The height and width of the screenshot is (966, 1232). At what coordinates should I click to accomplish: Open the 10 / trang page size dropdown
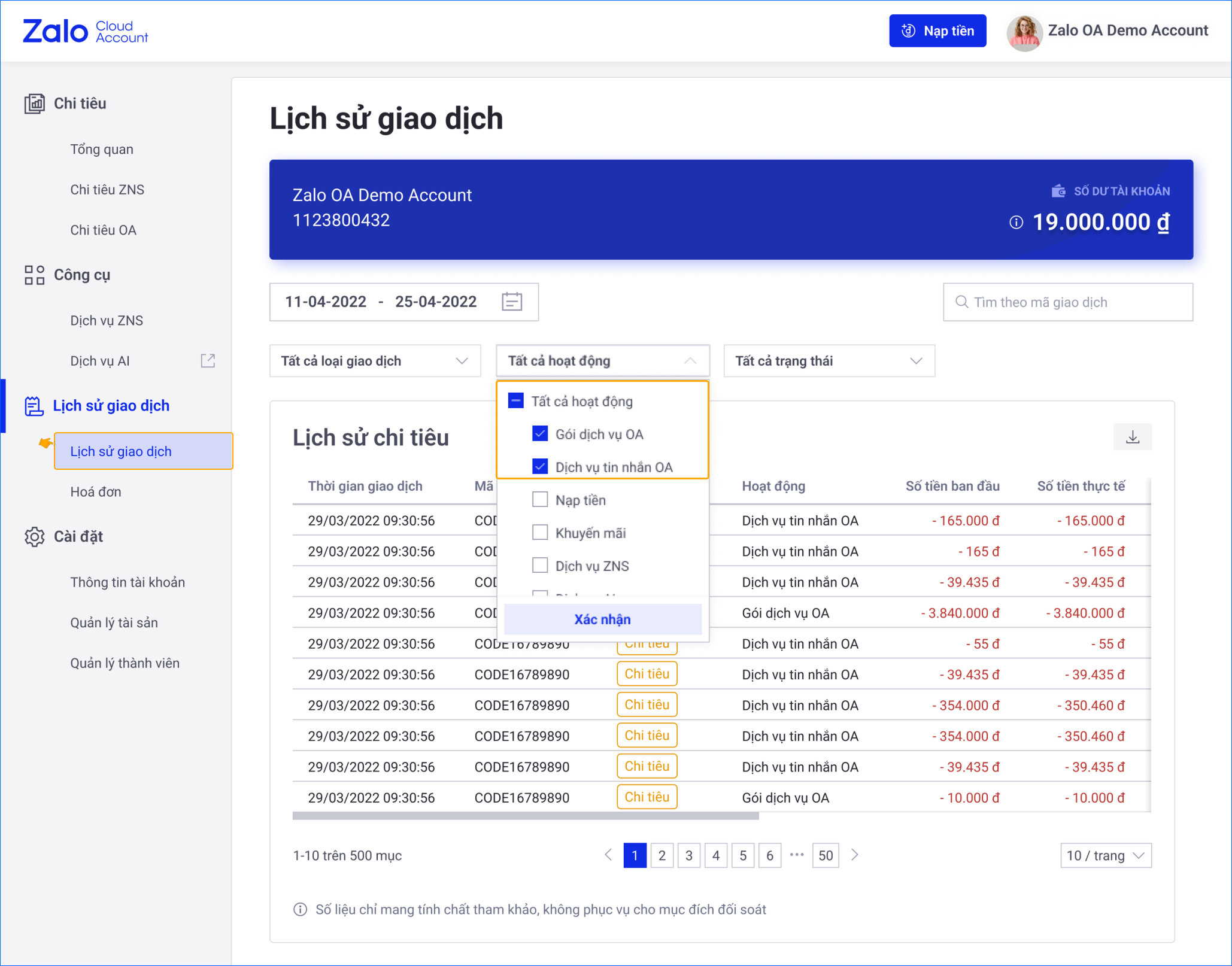1105,855
